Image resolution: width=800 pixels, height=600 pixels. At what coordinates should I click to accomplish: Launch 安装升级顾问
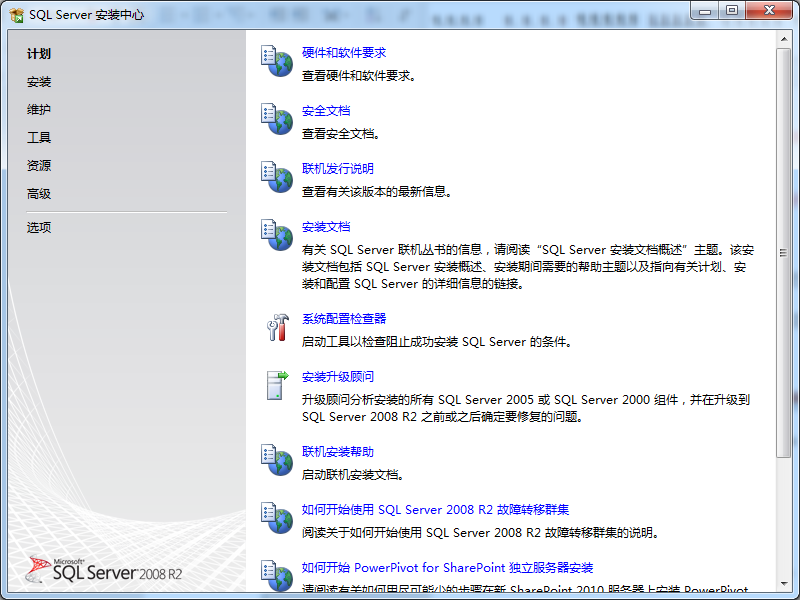338,377
